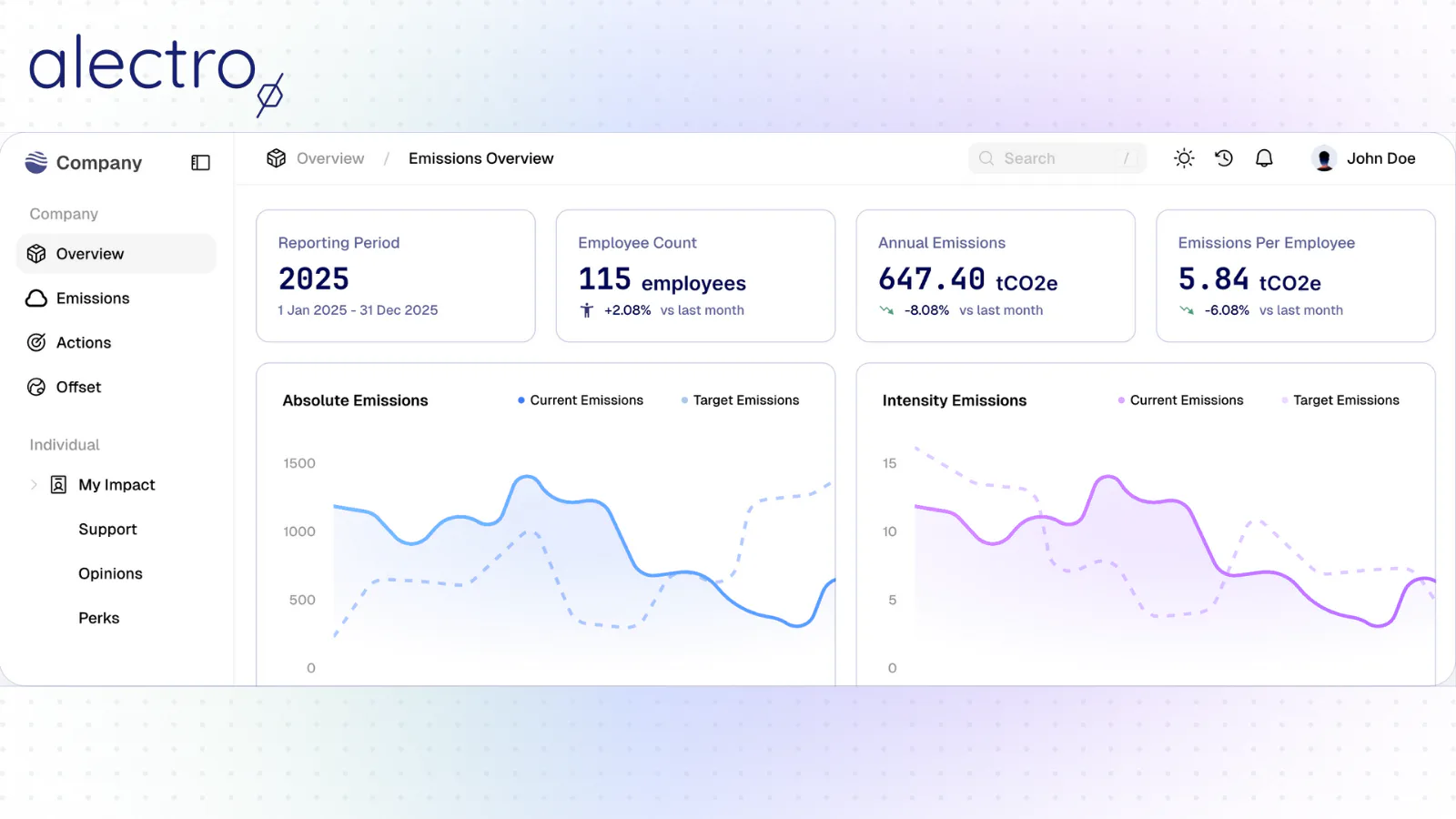Image resolution: width=1456 pixels, height=819 pixels.
Task: Click the My Impact person icon
Action: [x=58, y=485]
